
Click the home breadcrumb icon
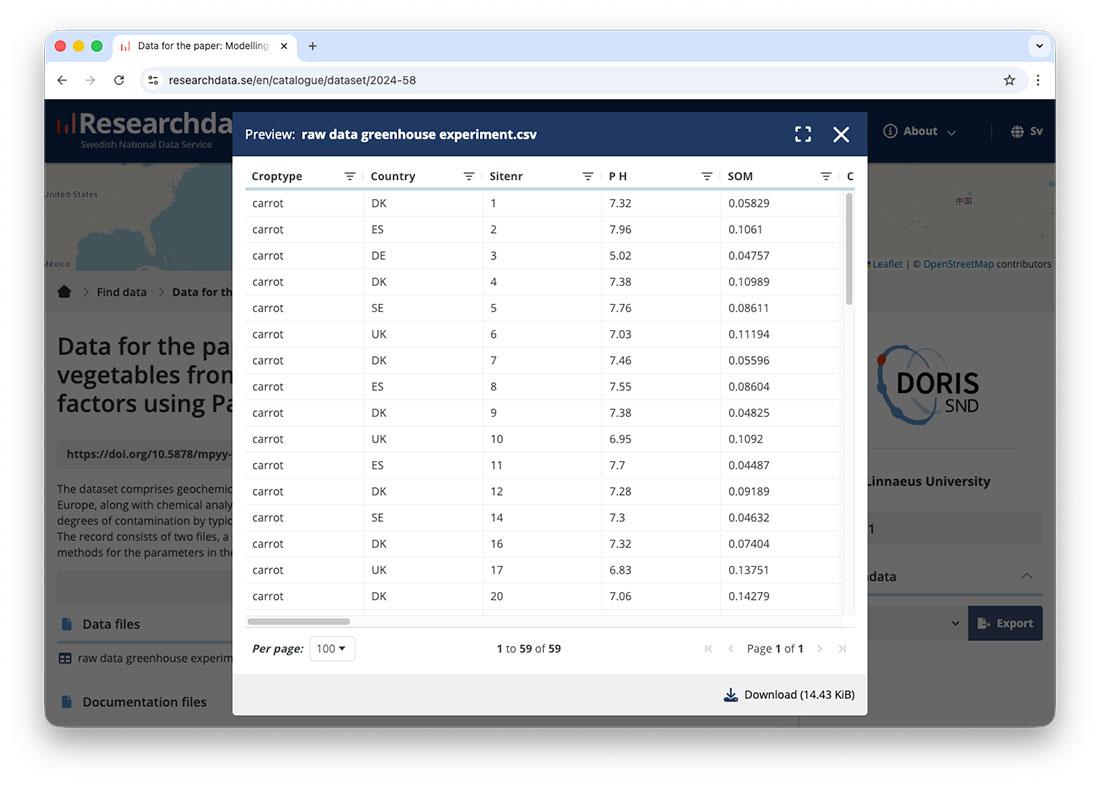point(64,291)
